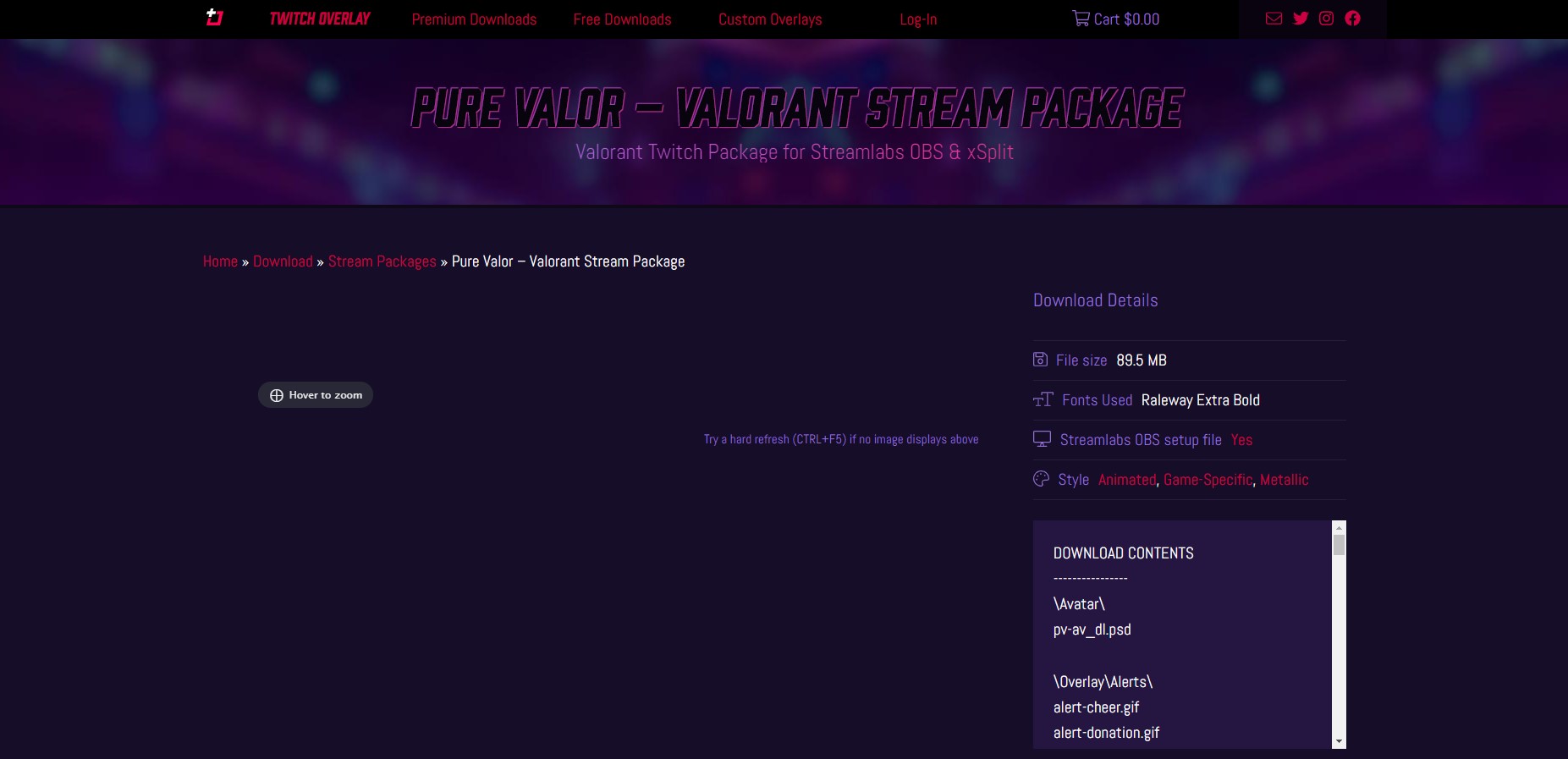Open the Metallic style tag
Viewport: 1568px width, 759px height.
tap(1284, 480)
